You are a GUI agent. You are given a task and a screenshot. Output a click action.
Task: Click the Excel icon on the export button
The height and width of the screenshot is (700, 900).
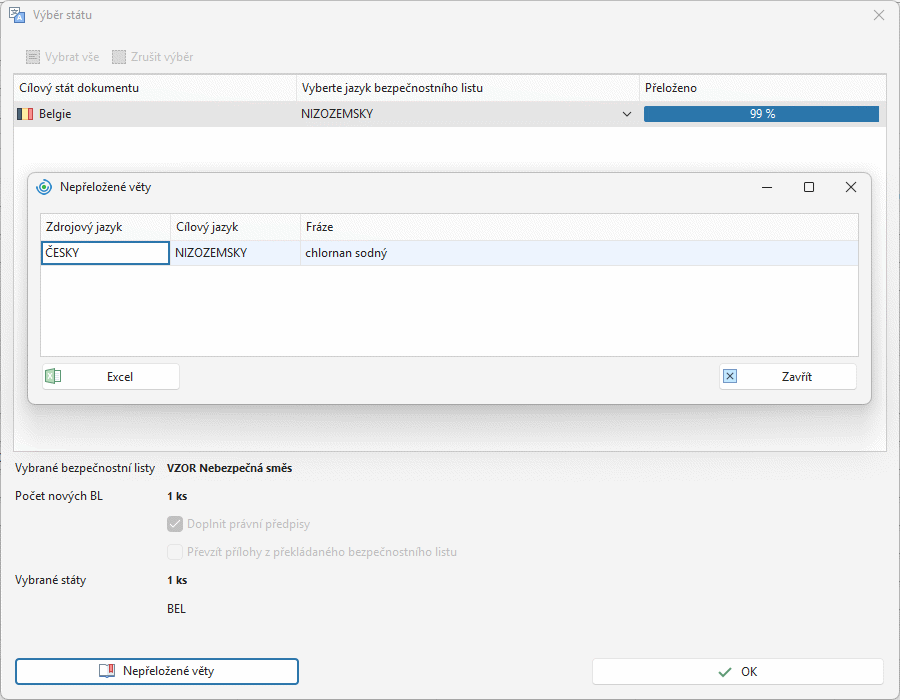(53, 376)
